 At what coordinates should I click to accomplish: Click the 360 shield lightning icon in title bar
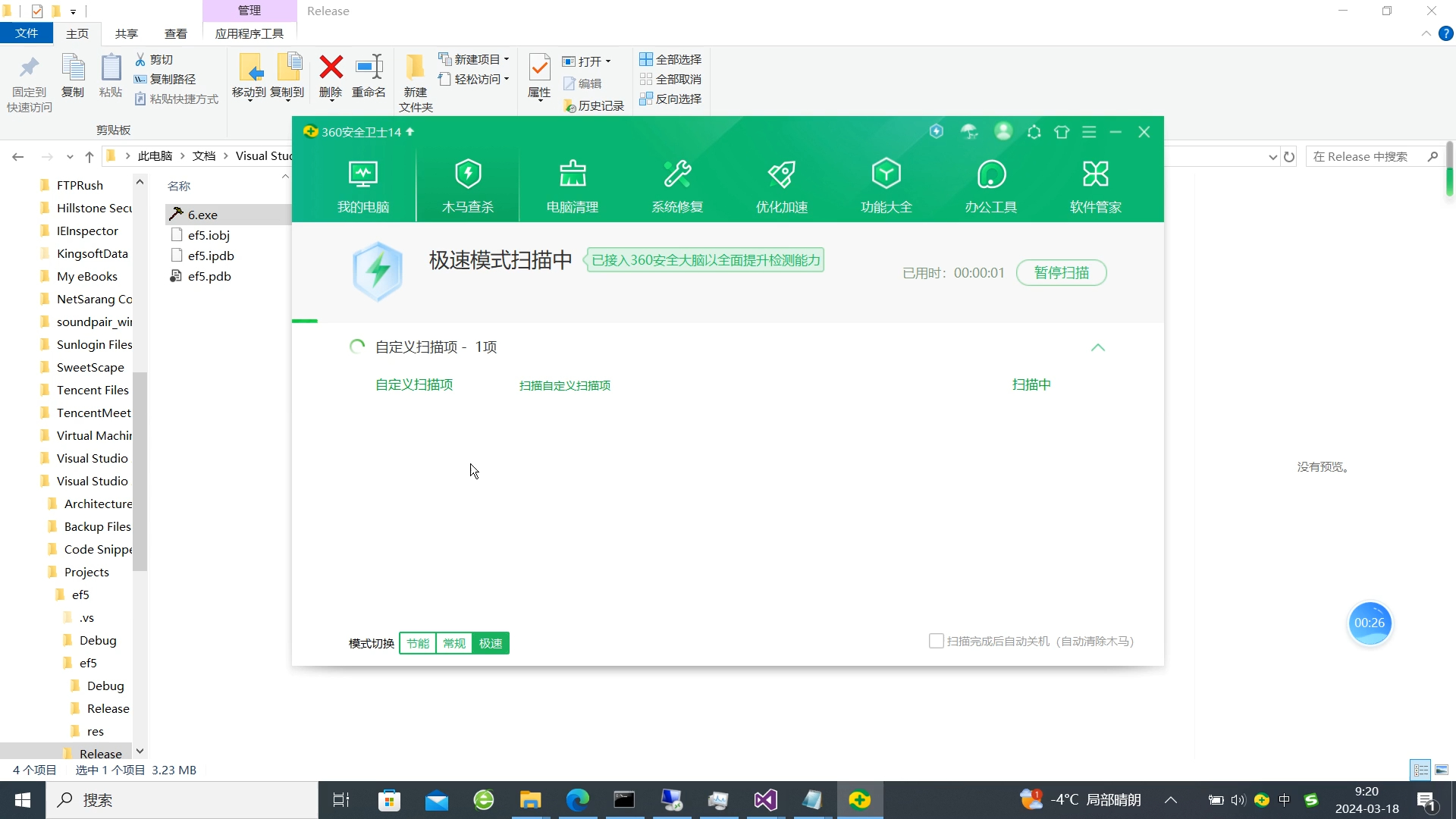(937, 131)
